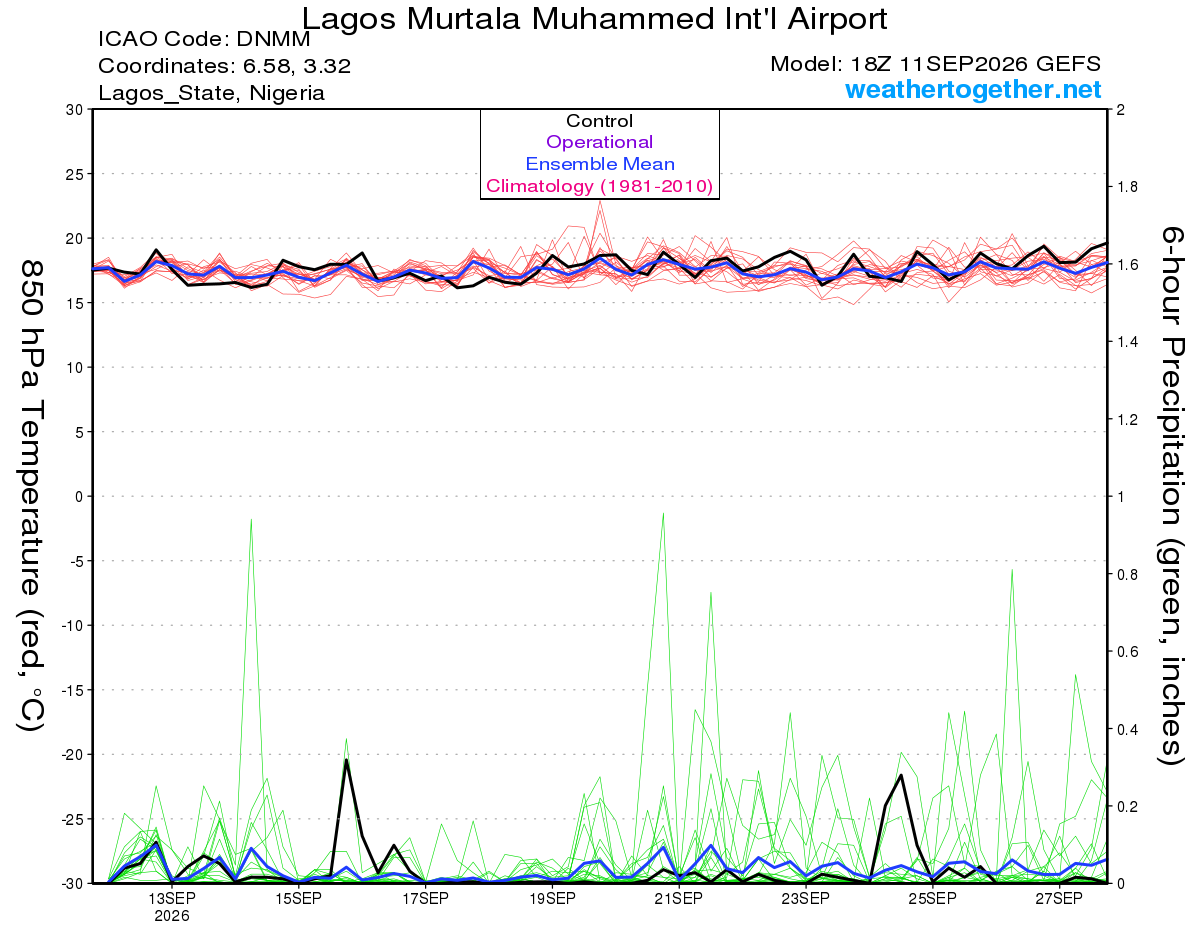The image size is (1200, 927).
Task: Click the Lagos_State, Nigeria label
Action: pos(211,93)
